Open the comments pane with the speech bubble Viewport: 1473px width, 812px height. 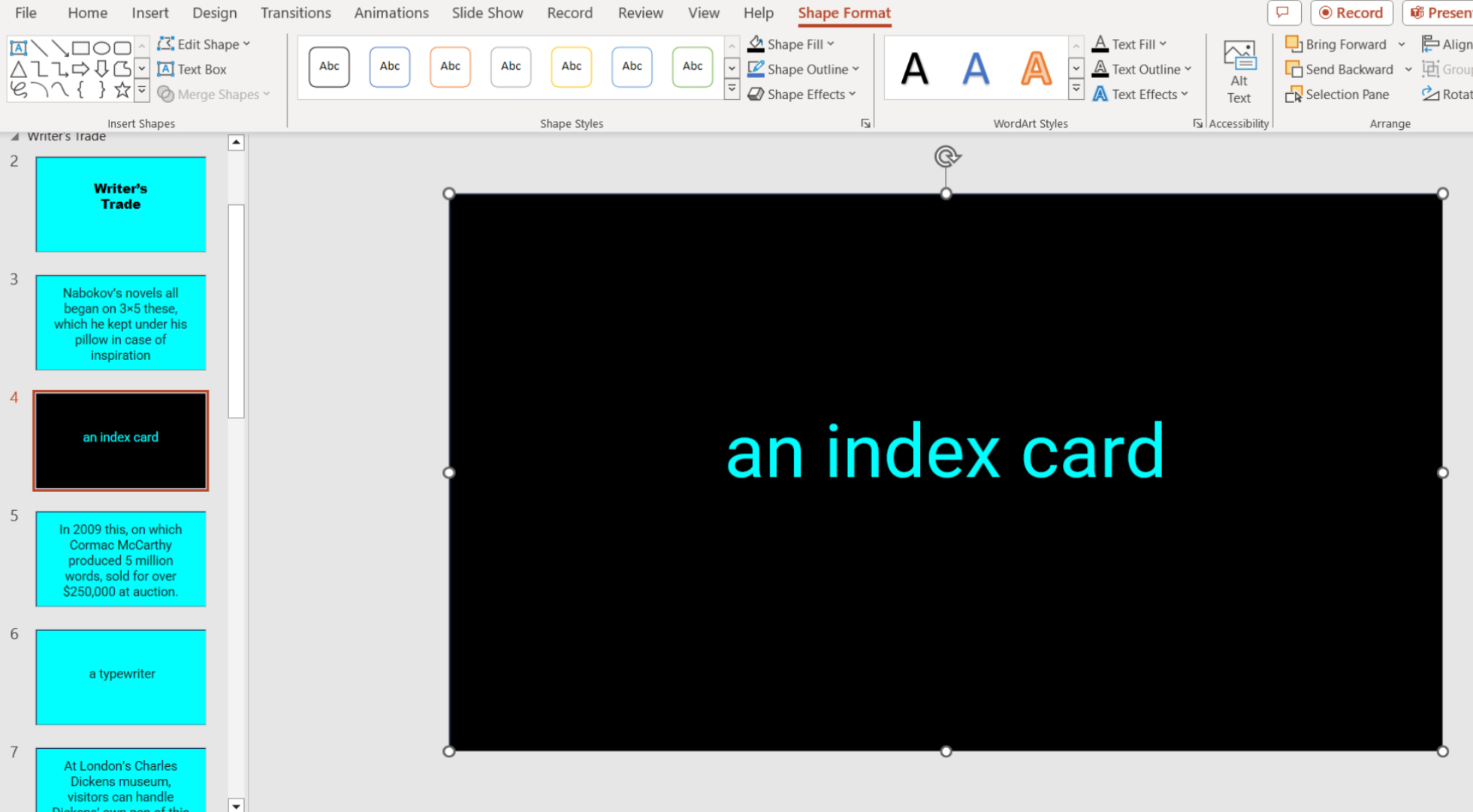pyautogui.click(x=1283, y=13)
